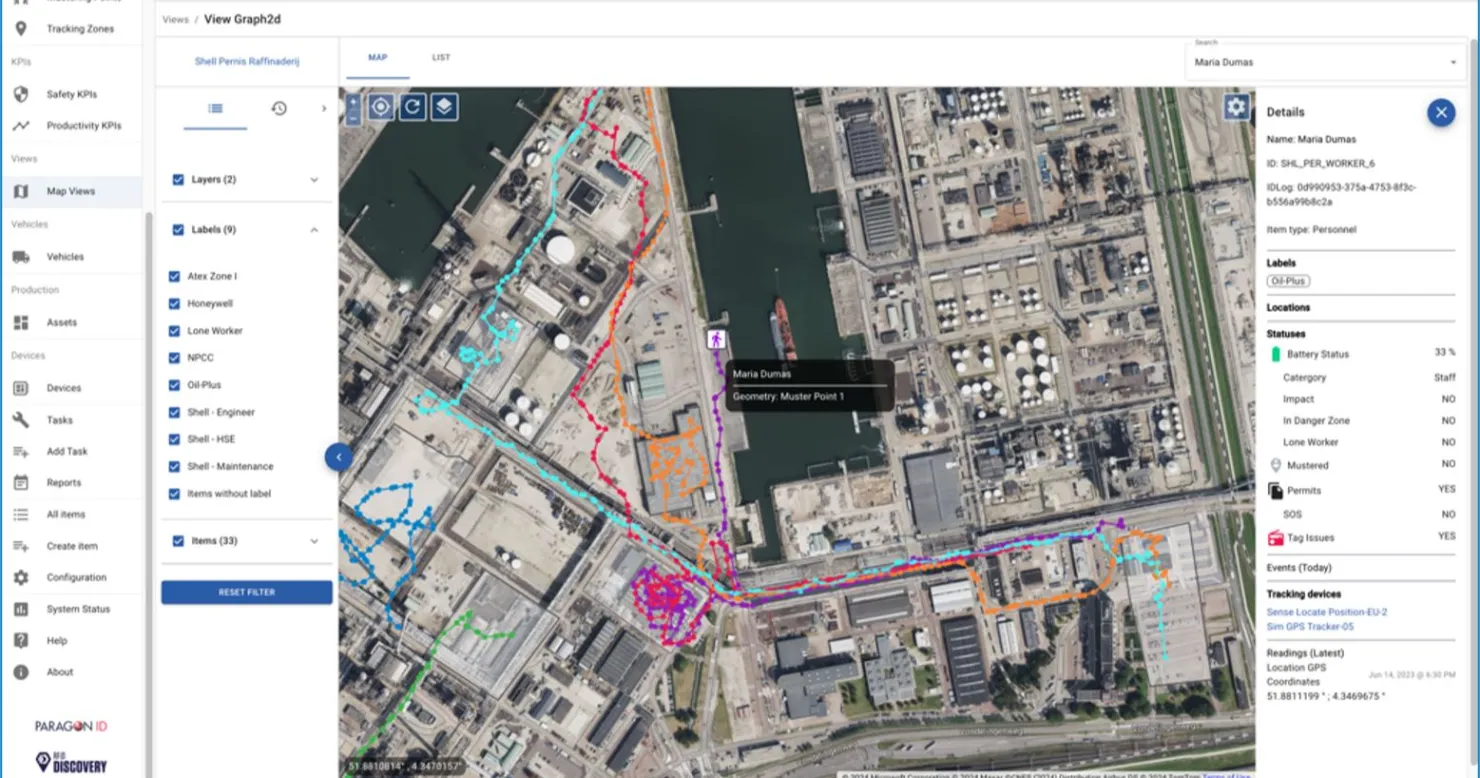Screen dimensions: 1480x778
Task: Close the Details panel
Action: [1441, 113]
